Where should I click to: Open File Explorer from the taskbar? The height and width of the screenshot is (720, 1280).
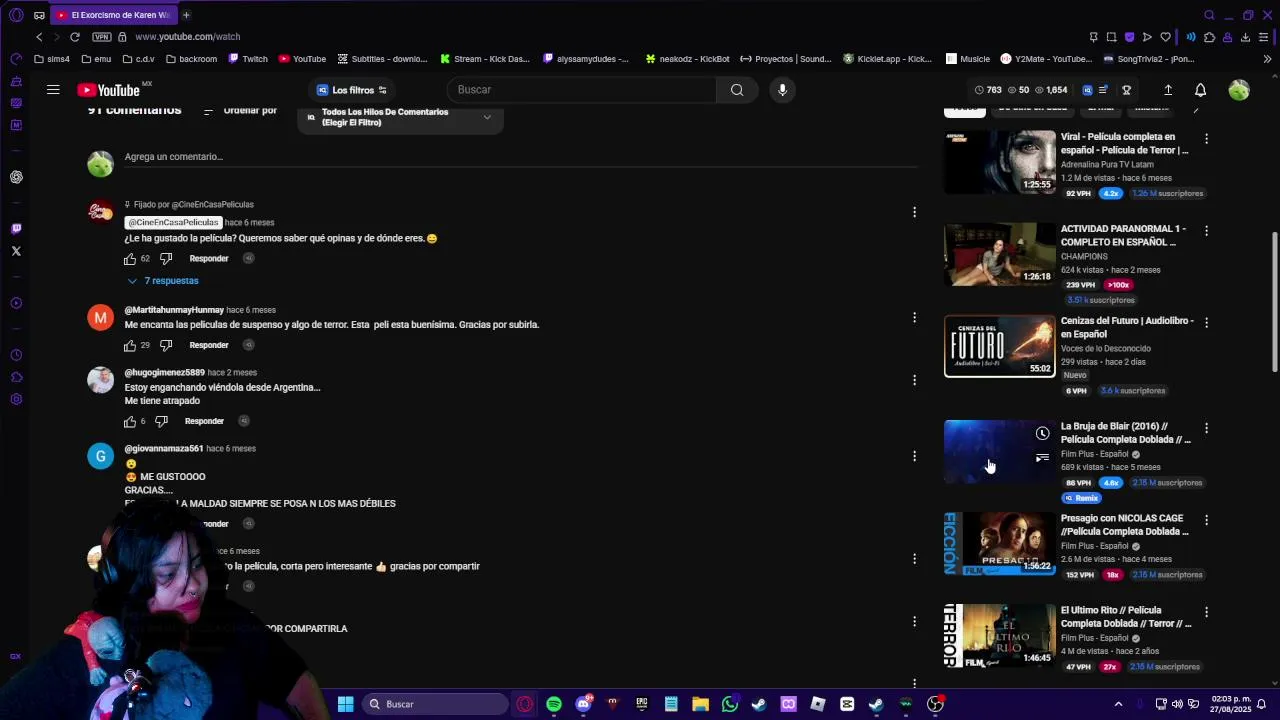tap(700, 704)
